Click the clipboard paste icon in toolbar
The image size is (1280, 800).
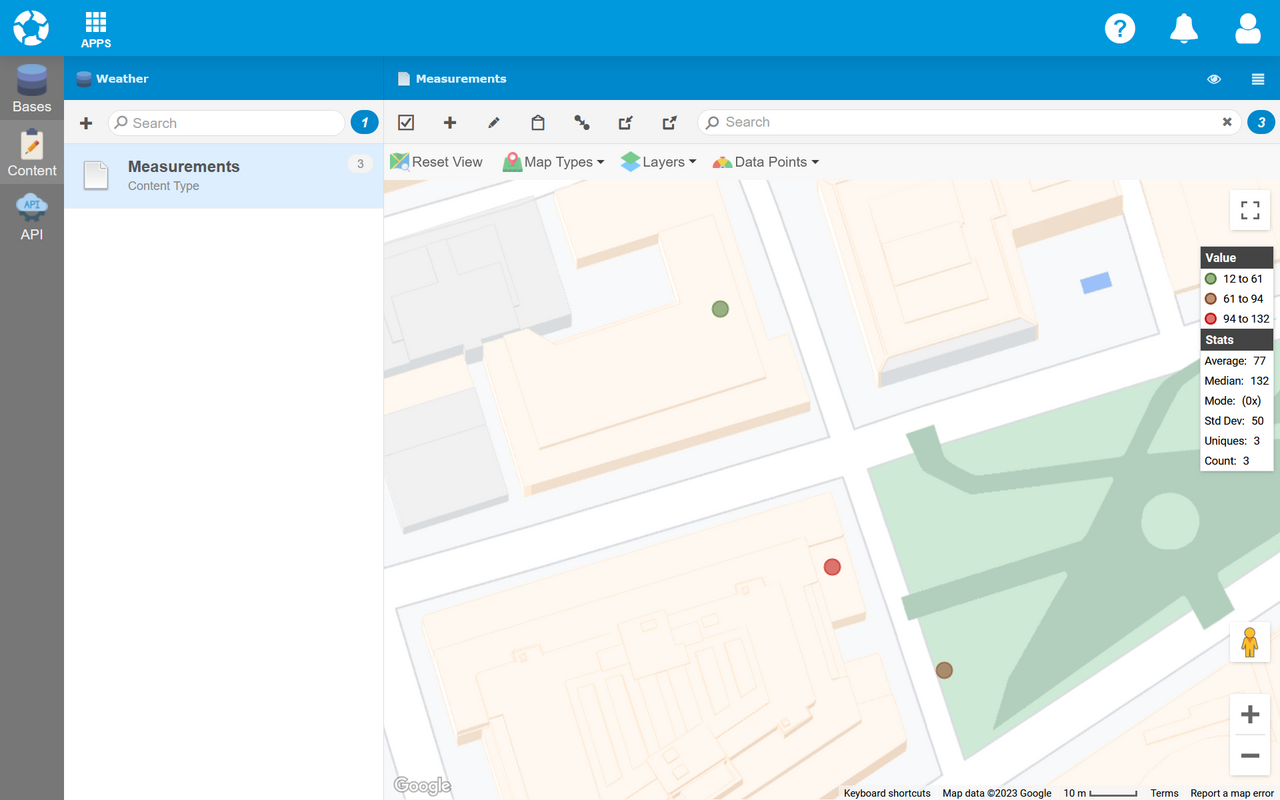(x=538, y=123)
